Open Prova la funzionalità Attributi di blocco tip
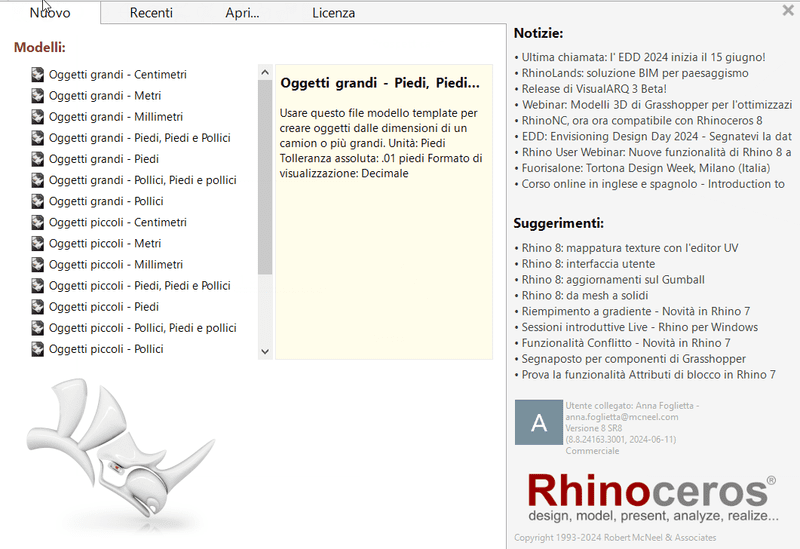The height and width of the screenshot is (549, 800). [648, 375]
